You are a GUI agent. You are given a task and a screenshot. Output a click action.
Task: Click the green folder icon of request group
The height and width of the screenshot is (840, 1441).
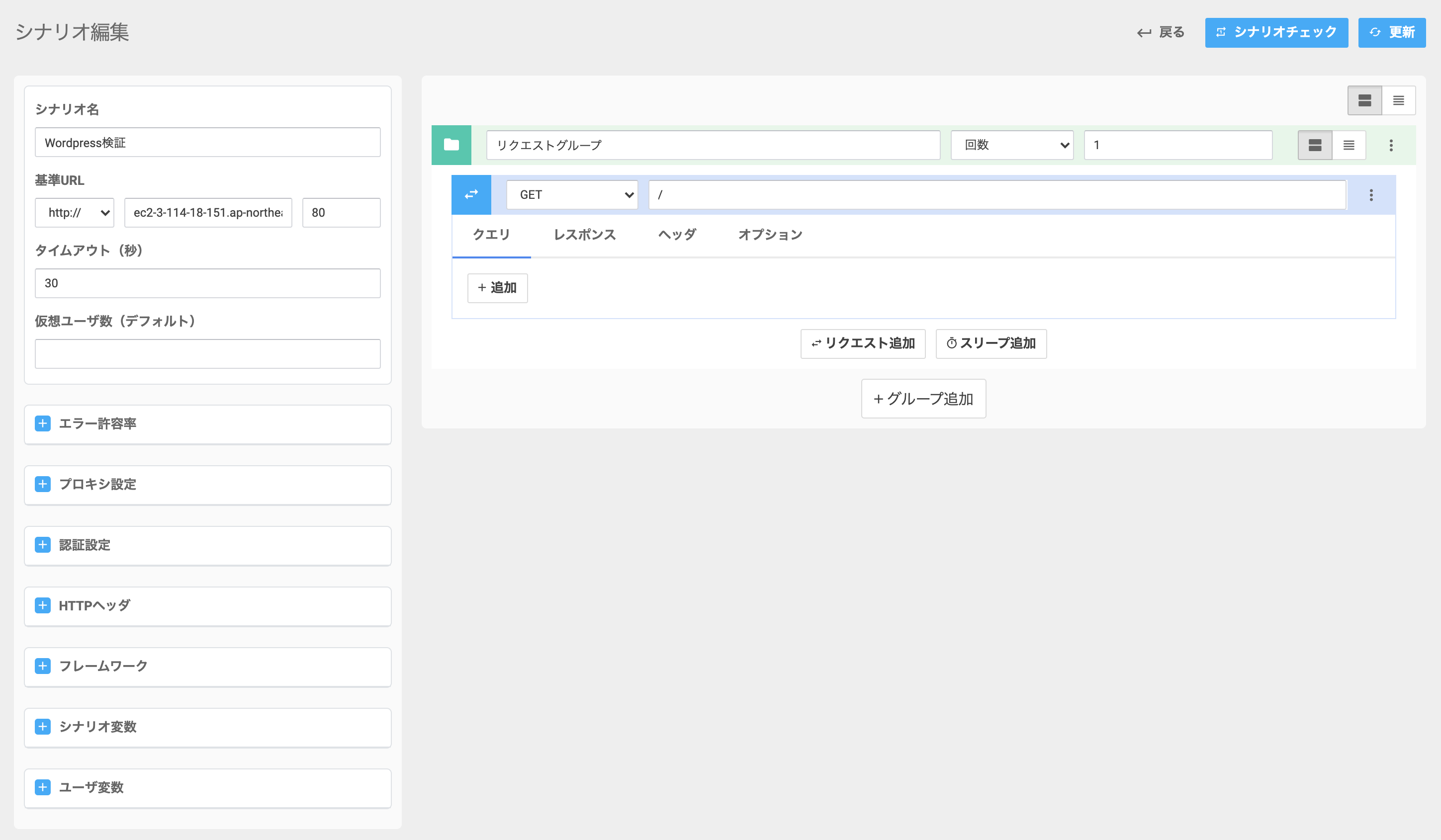click(451, 145)
